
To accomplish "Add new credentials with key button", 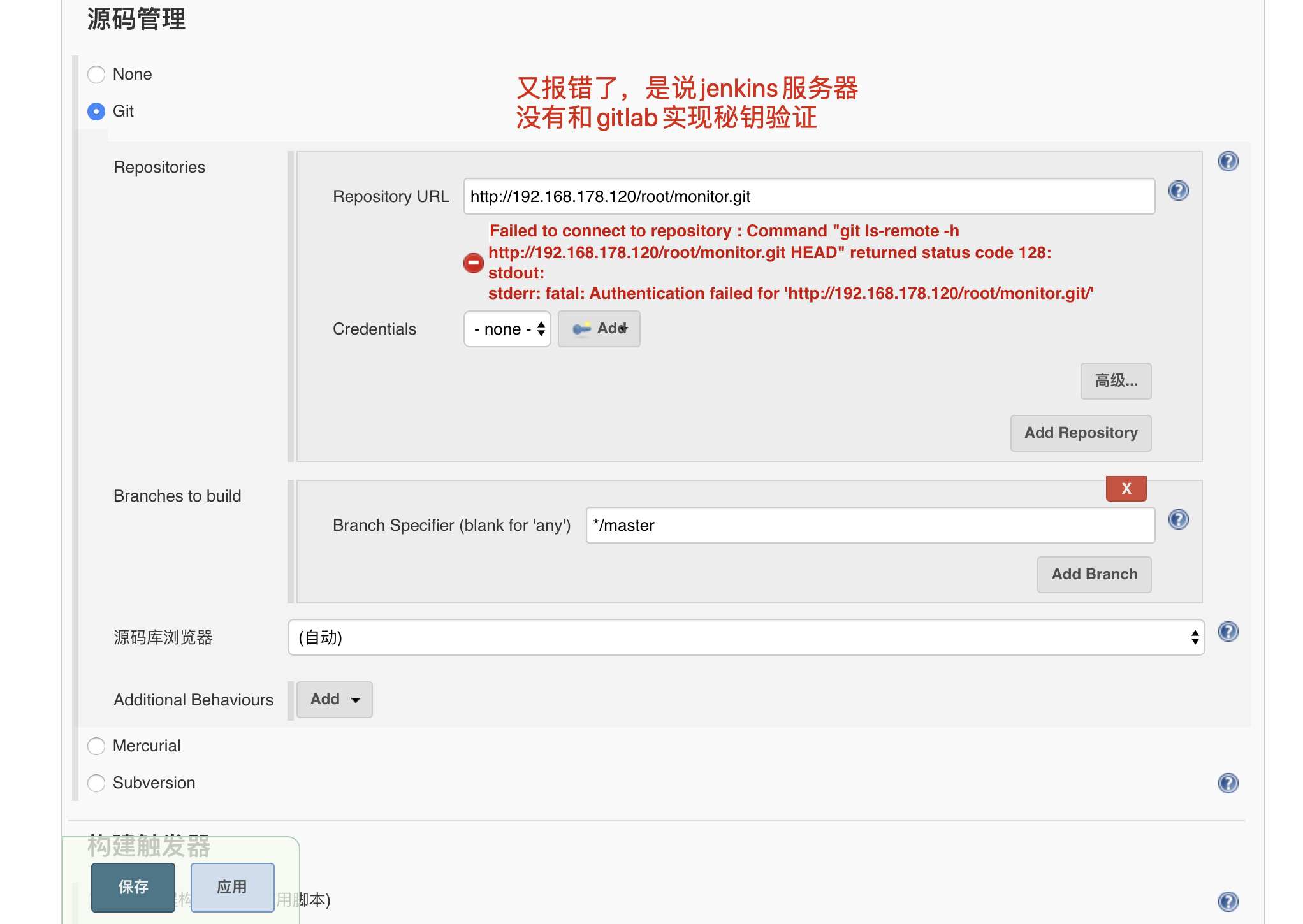I will click(x=599, y=329).
